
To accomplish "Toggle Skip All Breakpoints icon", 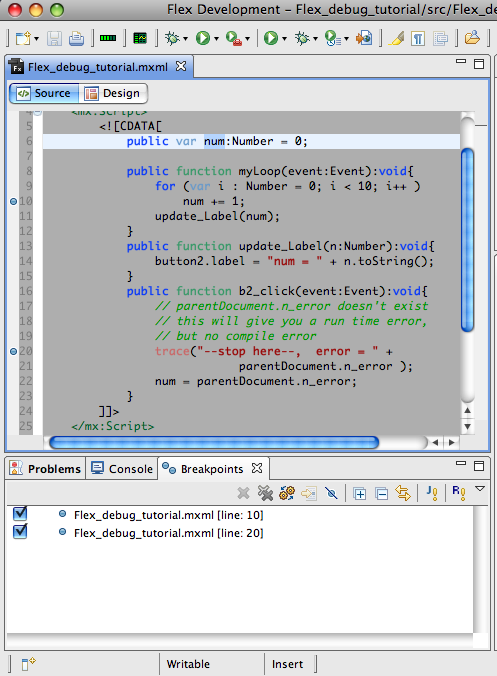I will [331, 493].
